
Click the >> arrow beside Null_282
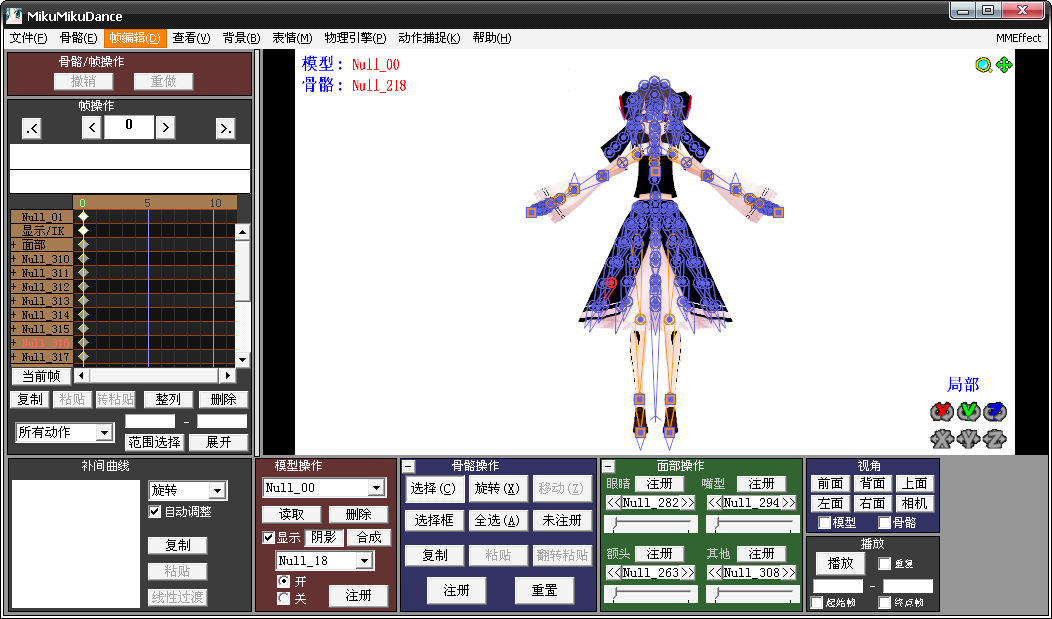click(x=688, y=502)
